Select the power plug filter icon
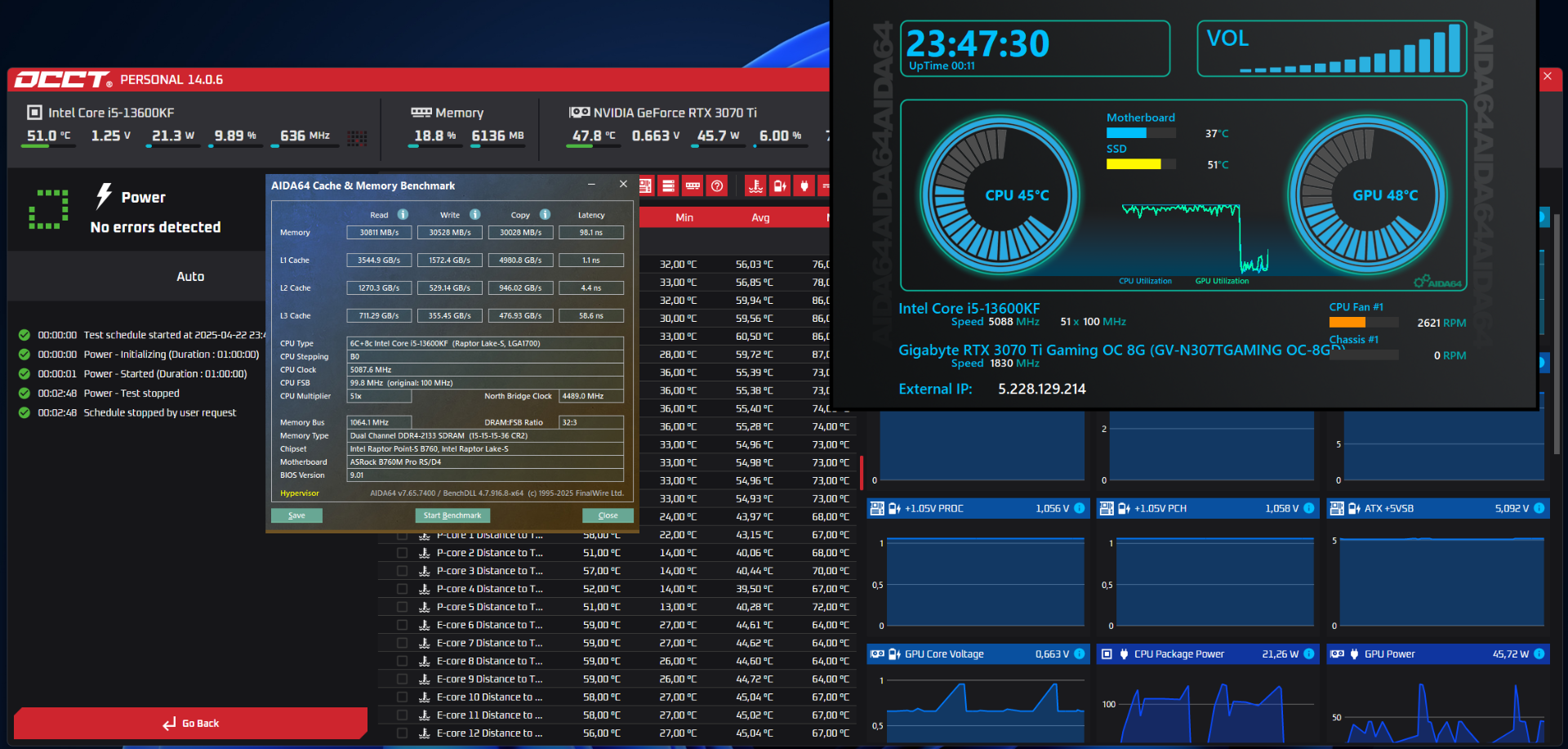 (x=804, y=186)
